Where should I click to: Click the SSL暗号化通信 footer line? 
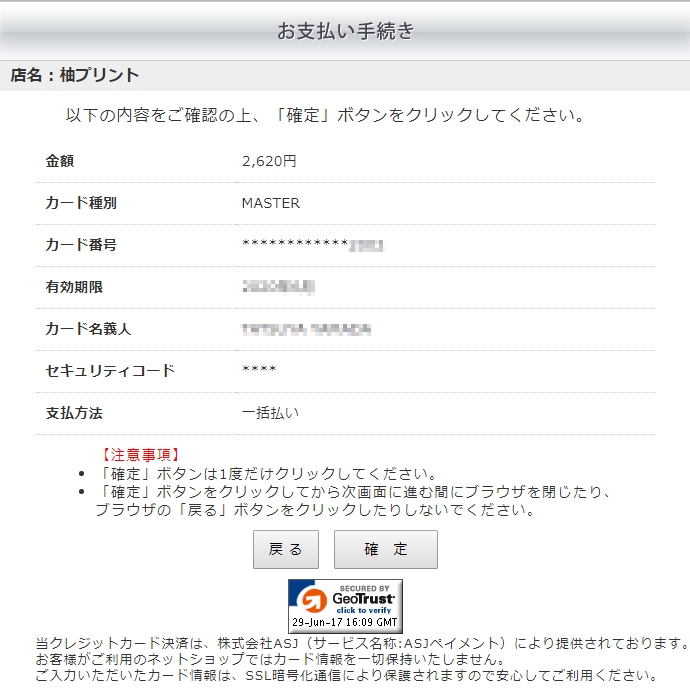(x=345, y=676)
